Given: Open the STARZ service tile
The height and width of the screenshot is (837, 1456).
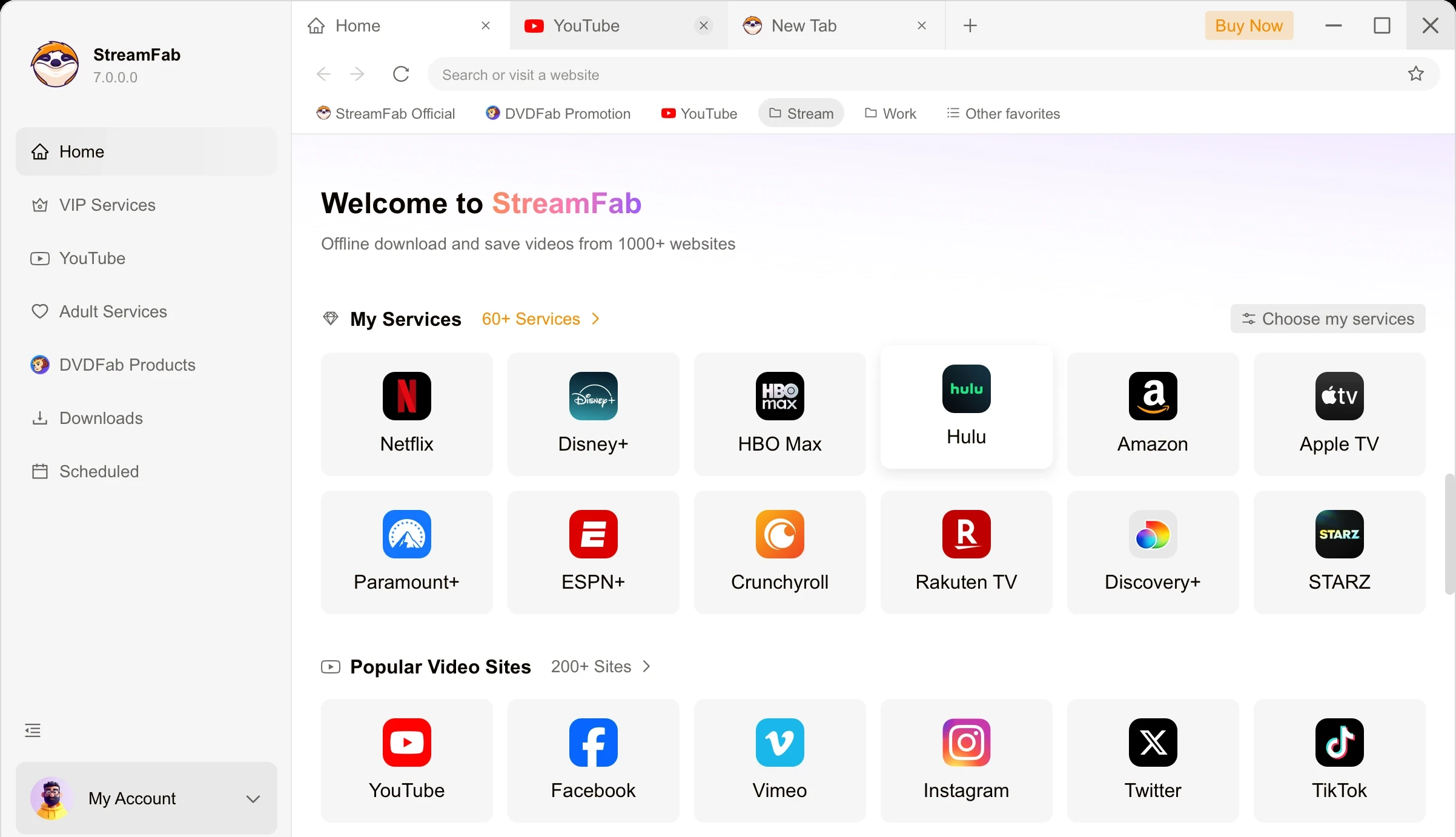Looking at the screenshot, I should click(x=1340, y=552).
